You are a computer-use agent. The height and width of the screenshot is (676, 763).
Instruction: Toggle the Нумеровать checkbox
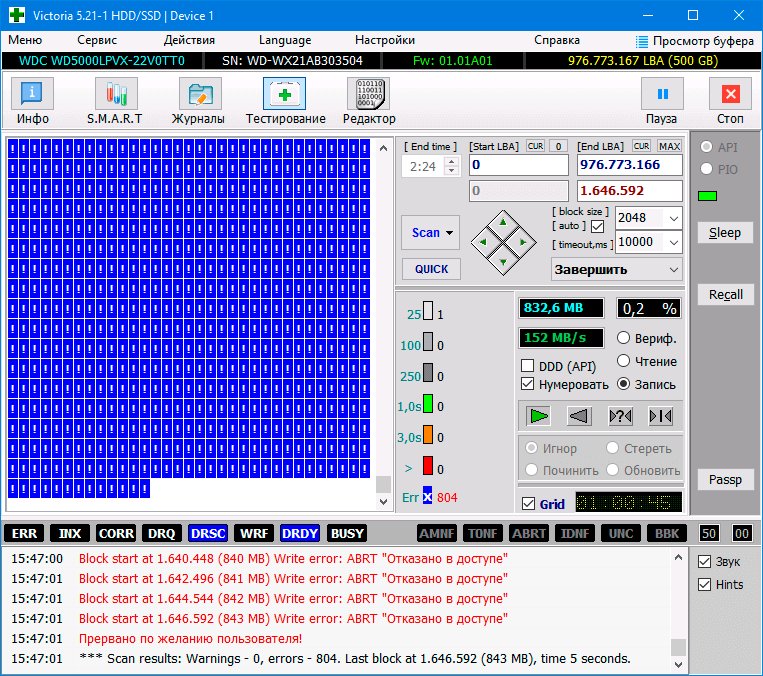pos(528,384)
